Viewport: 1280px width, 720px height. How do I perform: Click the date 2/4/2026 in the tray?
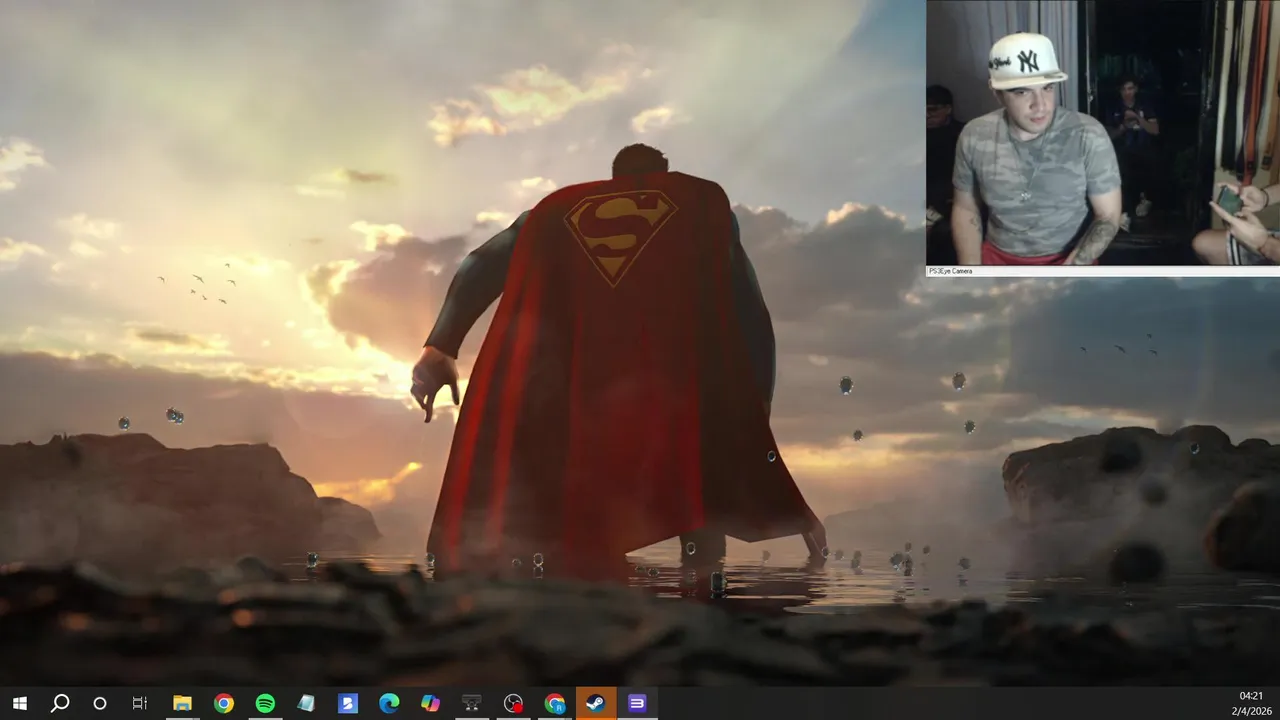[x=1251, y=711]
